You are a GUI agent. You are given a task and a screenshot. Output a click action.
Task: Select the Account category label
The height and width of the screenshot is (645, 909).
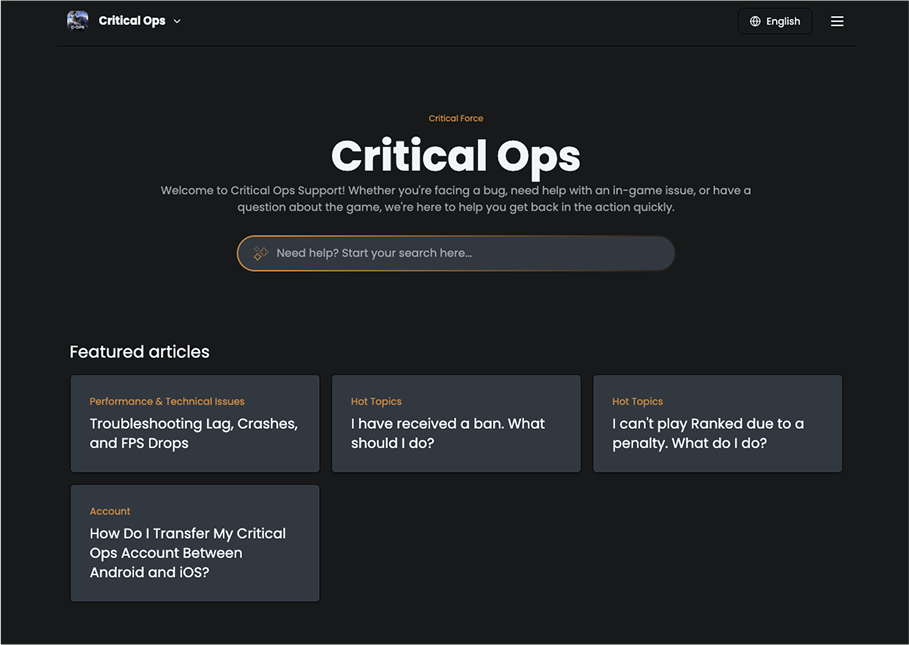110,511
